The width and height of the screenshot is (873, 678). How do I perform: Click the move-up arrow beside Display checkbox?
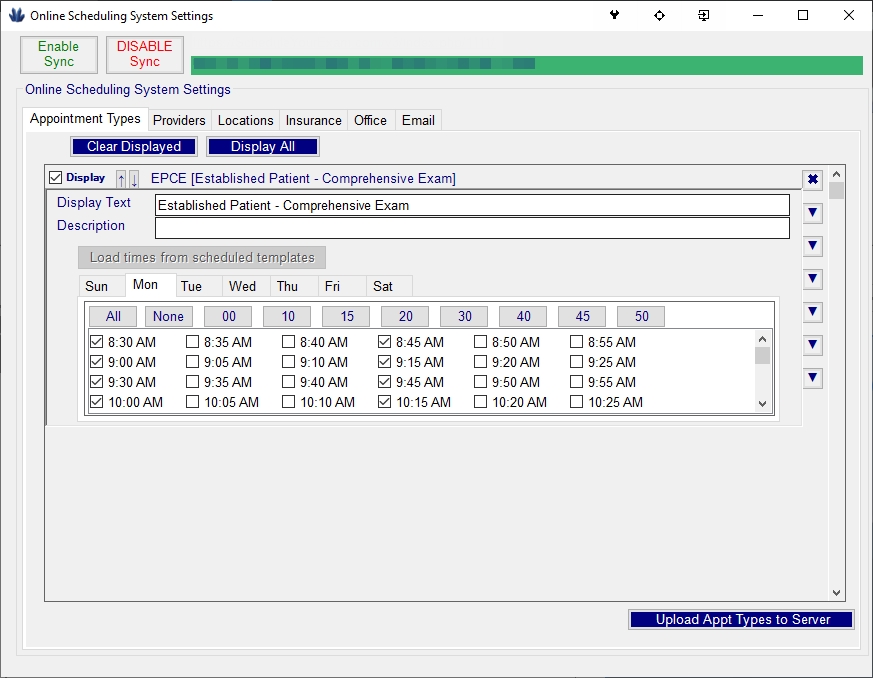pyautogui.click(x=122, y=179)
